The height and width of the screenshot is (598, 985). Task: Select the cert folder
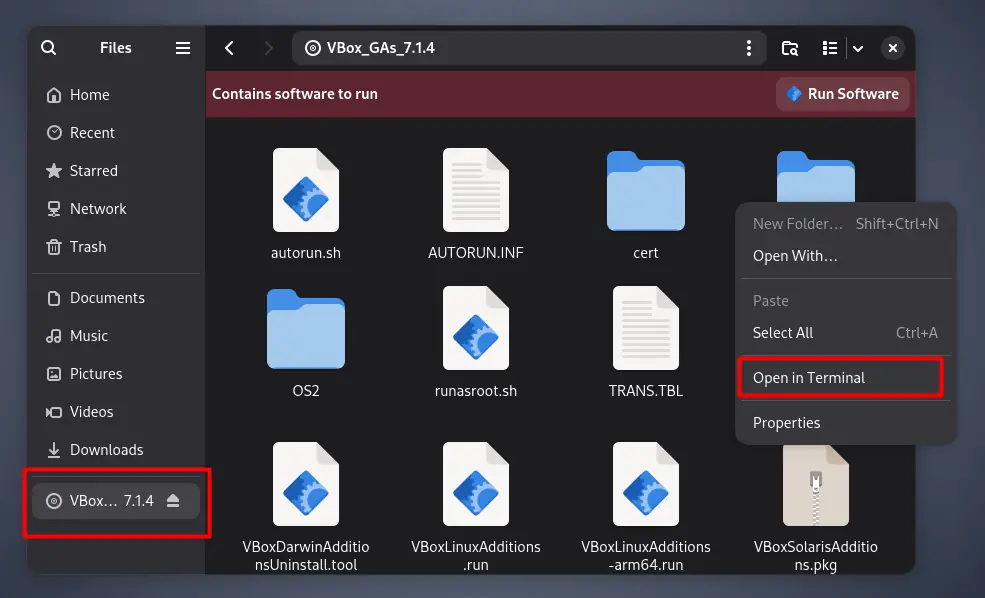(645, 191)
